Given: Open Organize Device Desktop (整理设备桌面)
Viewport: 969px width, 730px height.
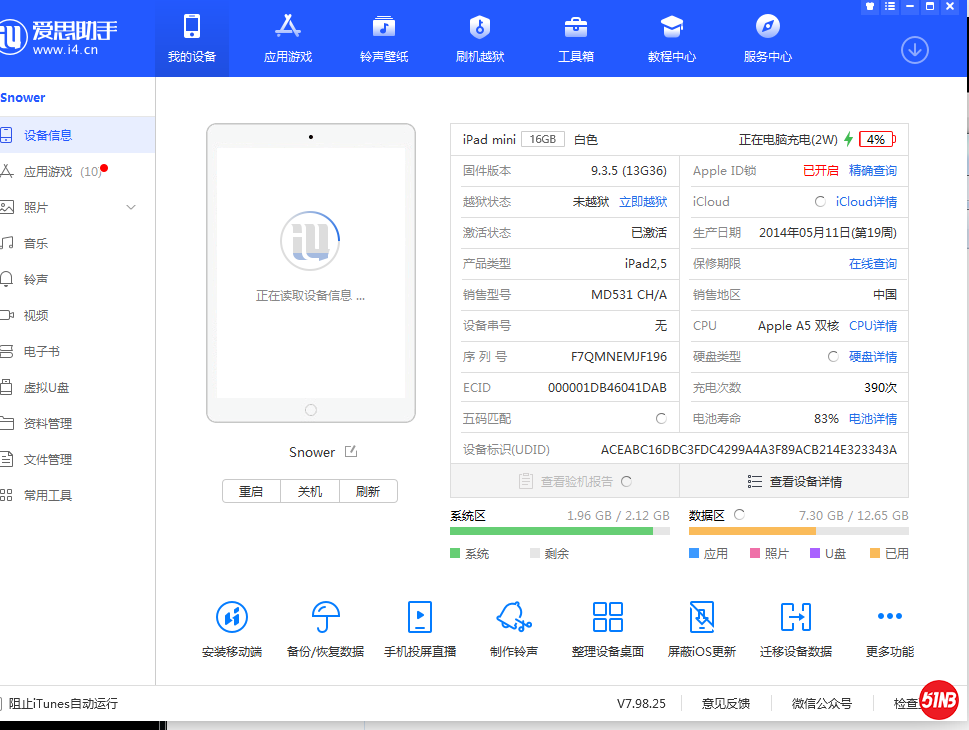Looking at the screenshot, I should pos(608,618).
